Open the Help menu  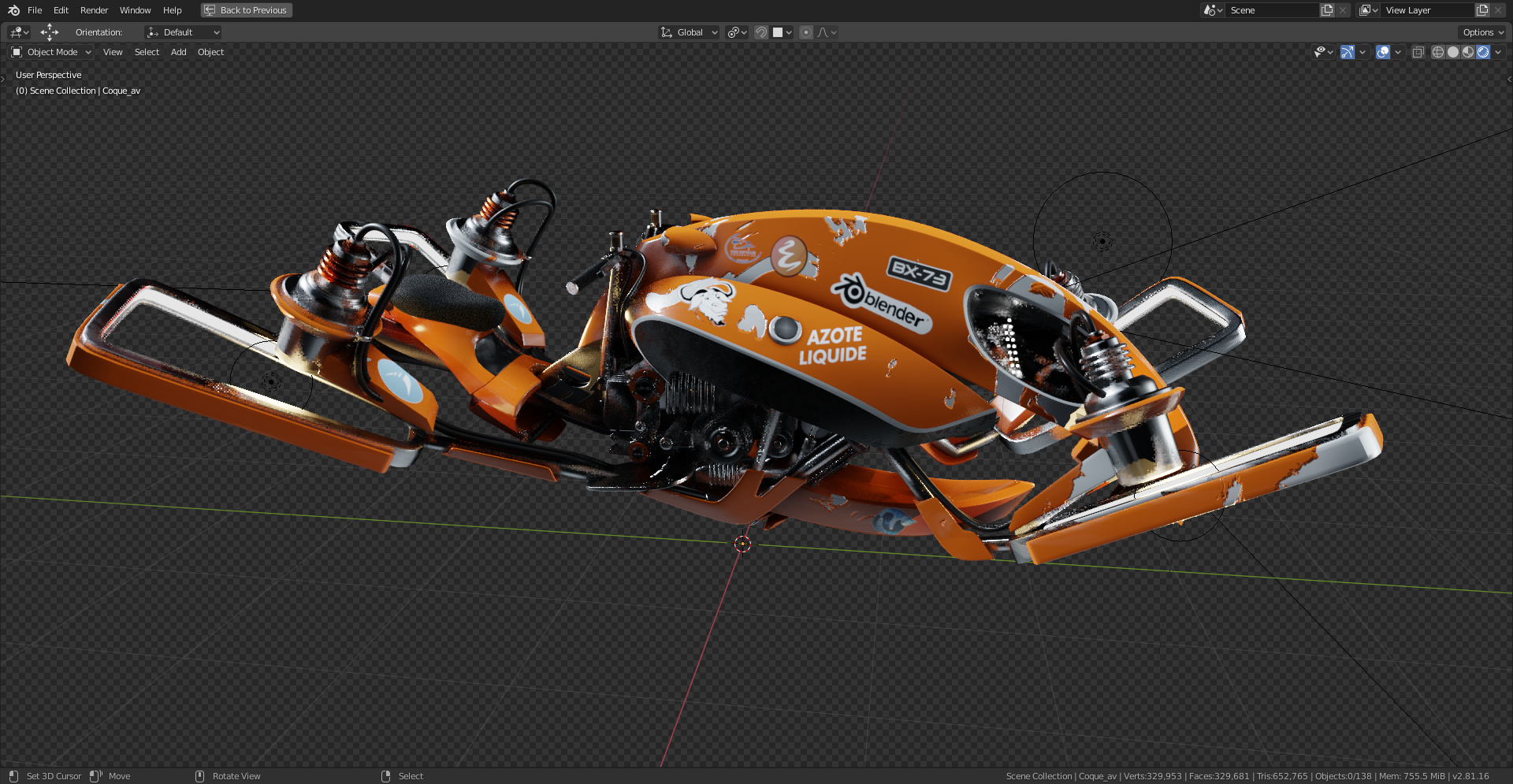pyautogui.click(x=172, y=10)
